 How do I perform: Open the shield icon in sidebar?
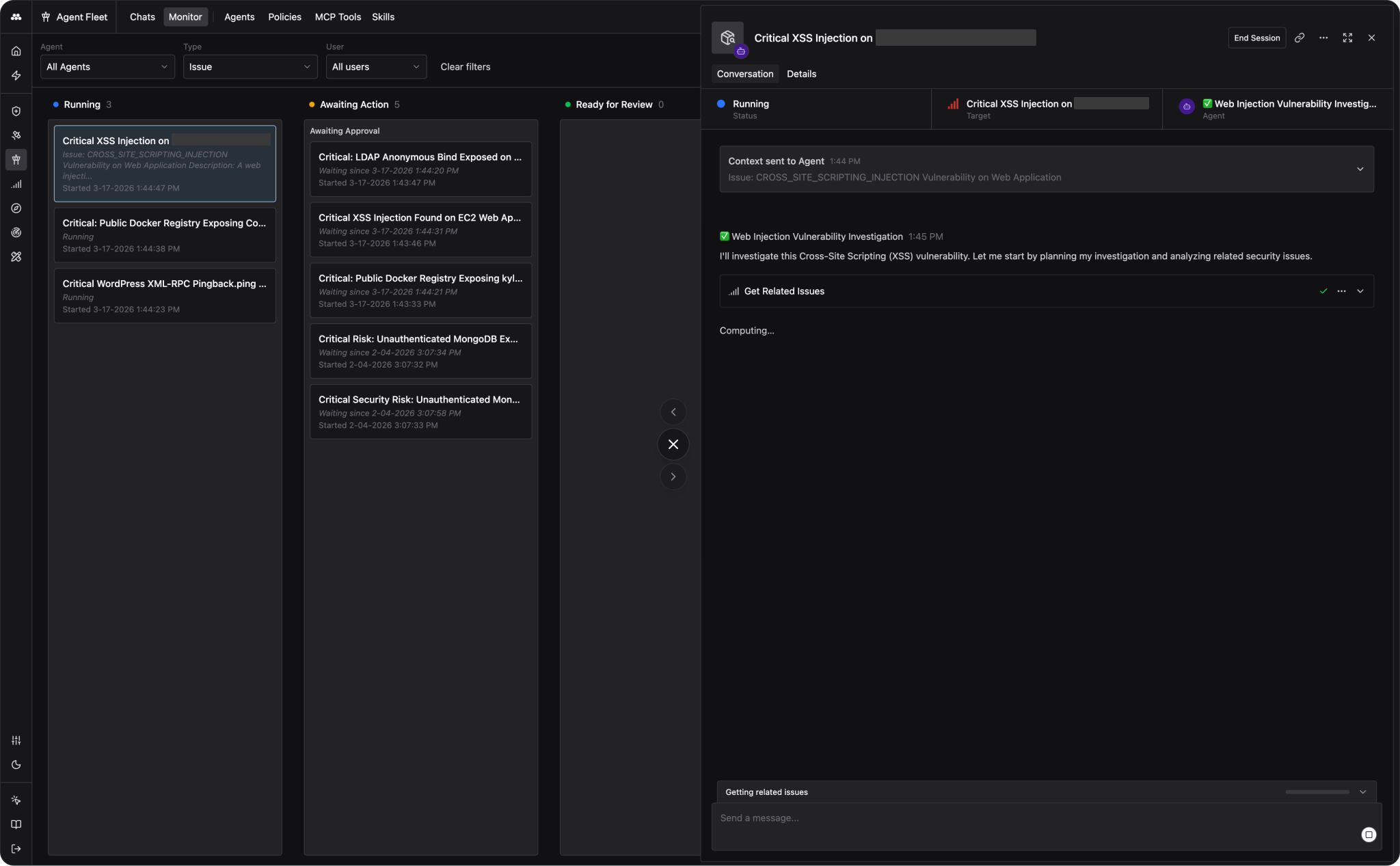[16, 111]
